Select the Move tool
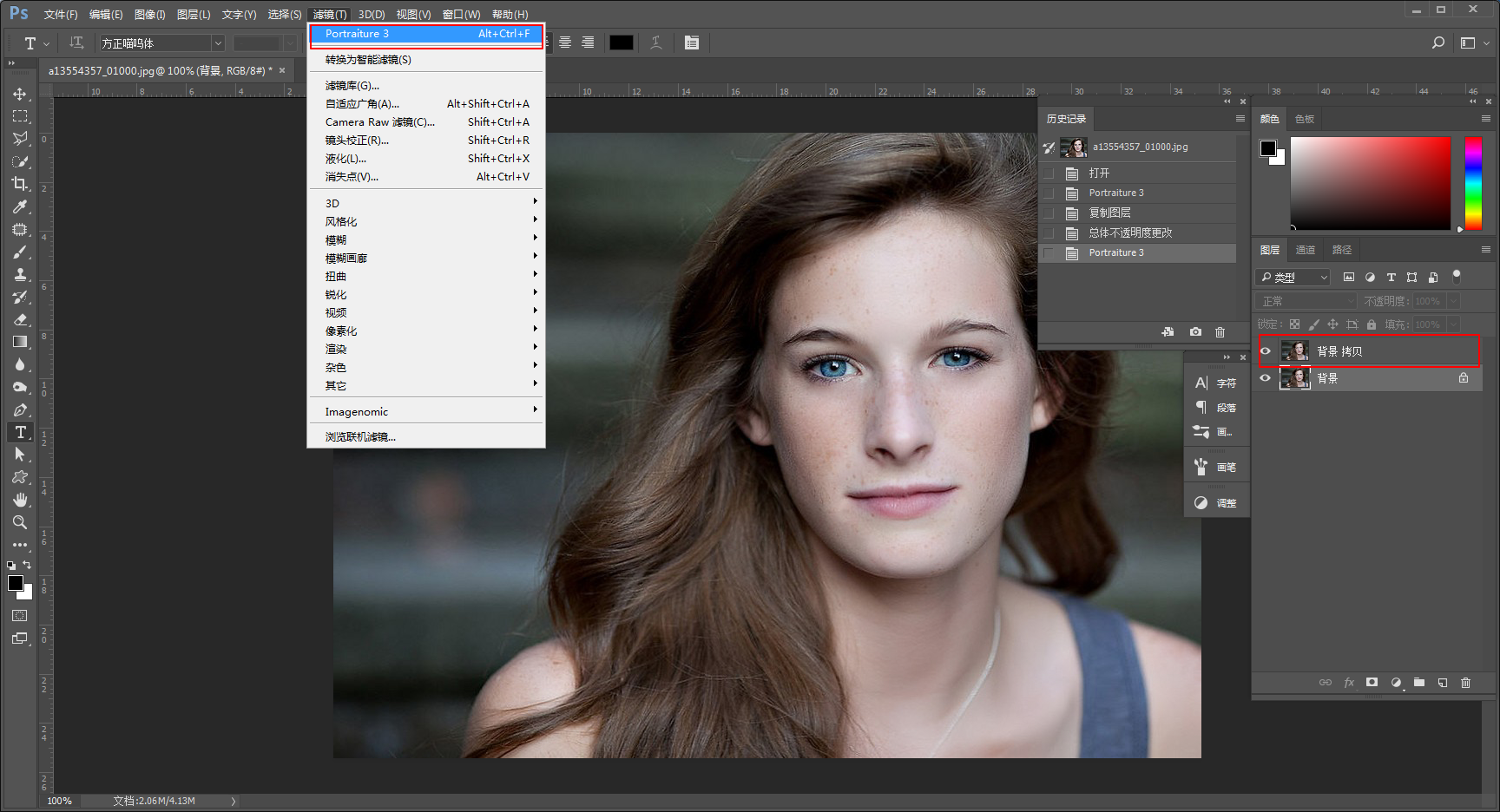 (20, 94)
